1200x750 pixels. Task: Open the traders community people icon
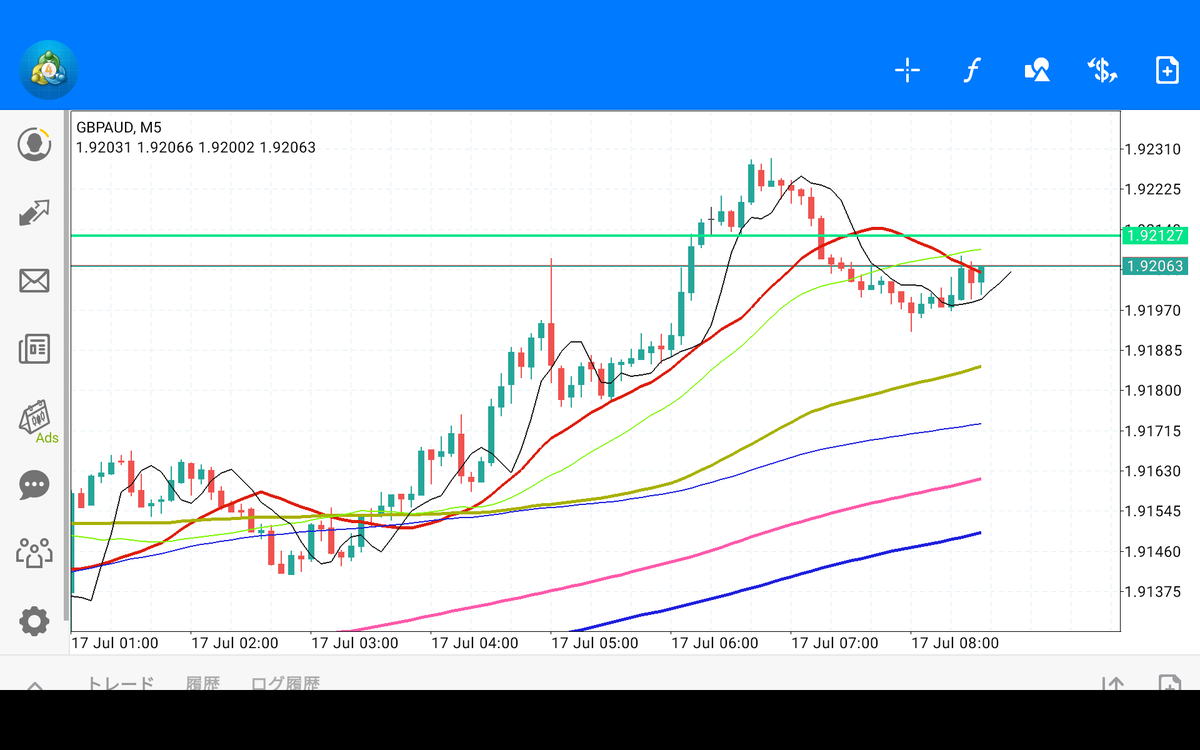pos(34,553)
